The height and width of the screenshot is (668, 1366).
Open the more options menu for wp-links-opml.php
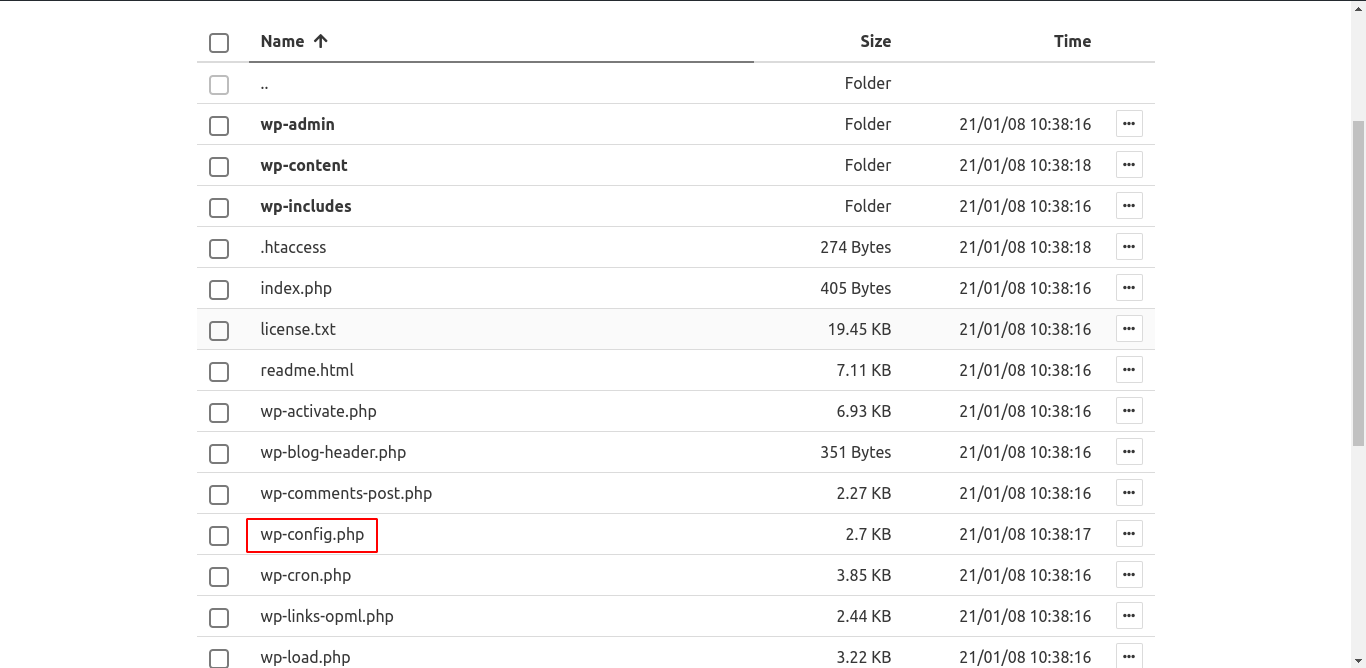(1129, 616)
